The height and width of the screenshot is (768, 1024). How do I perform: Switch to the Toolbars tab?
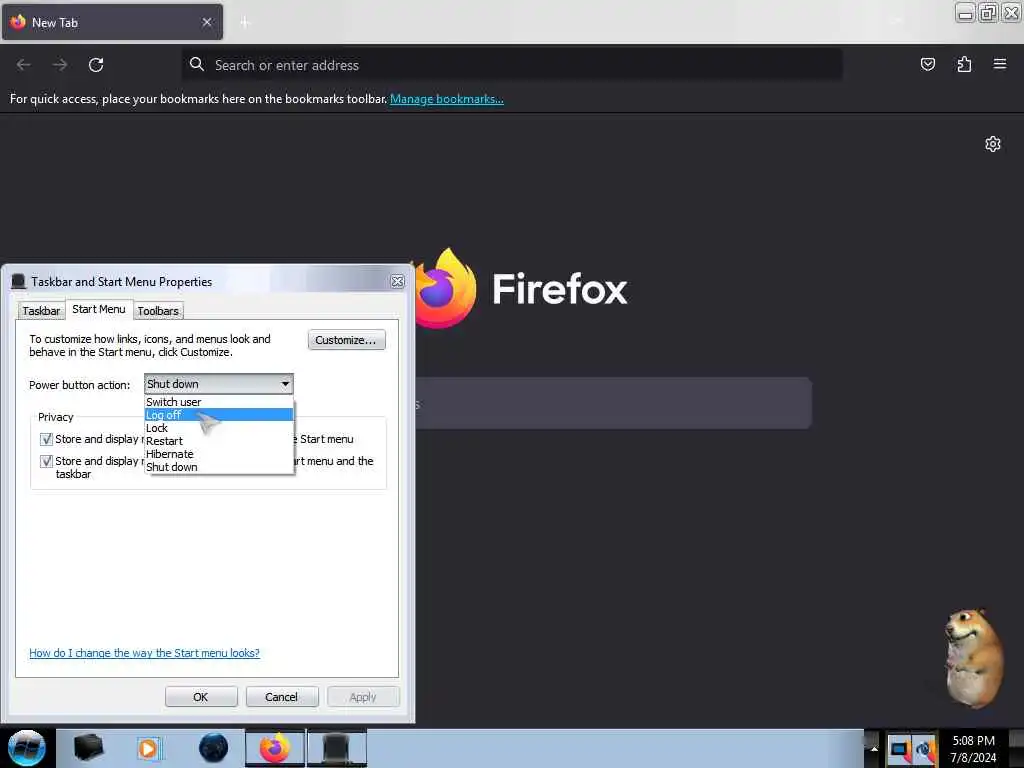(x=158, y=311)
